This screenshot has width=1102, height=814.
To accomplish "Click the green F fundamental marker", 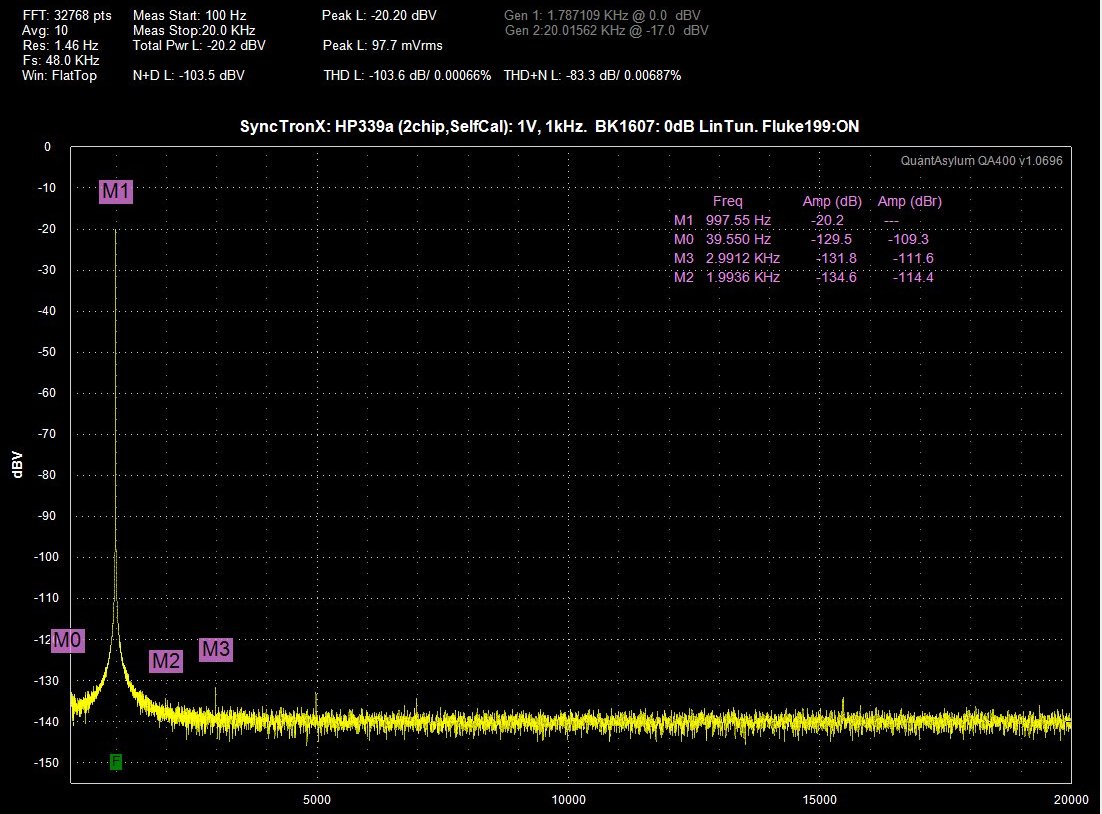I will [116, 761].
